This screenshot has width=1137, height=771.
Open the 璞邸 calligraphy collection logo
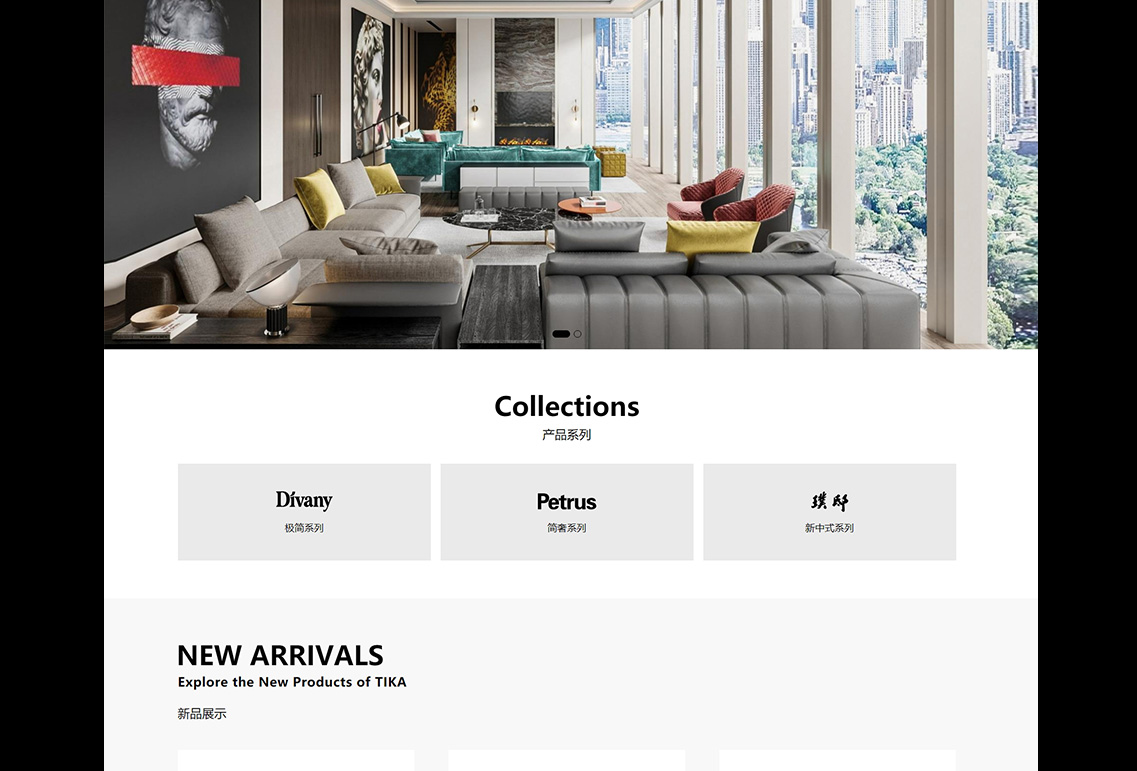830,501
